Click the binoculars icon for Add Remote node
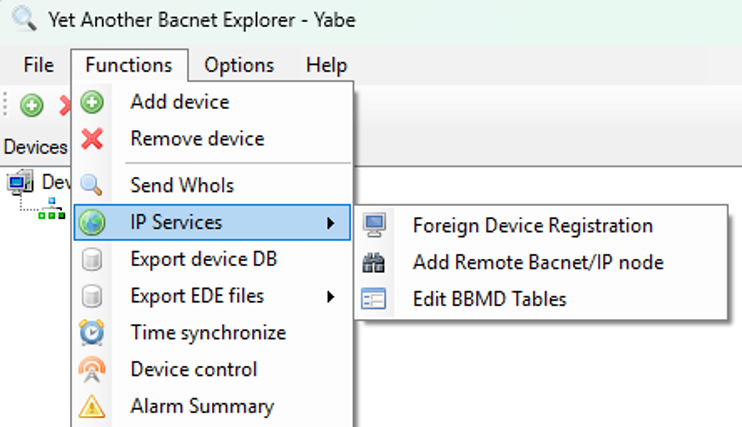The height and width of the screenshot is (427, 742). click(373, 263)
